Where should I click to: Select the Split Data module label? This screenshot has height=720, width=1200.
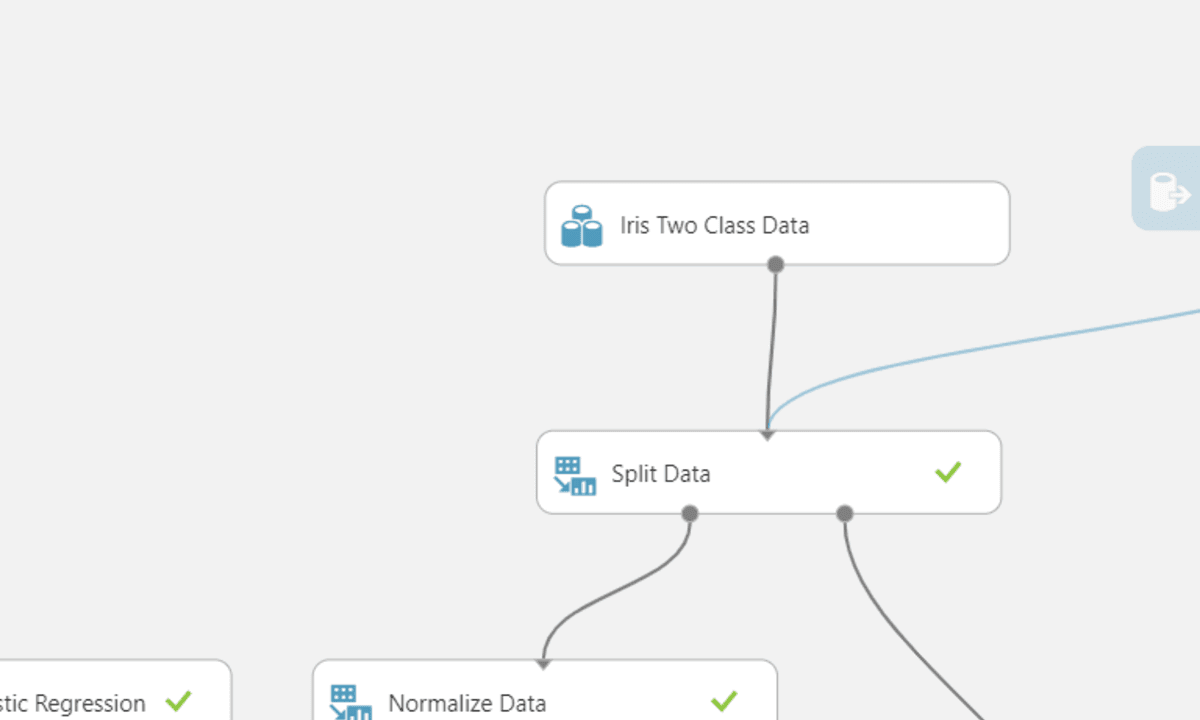click(661, 473)
